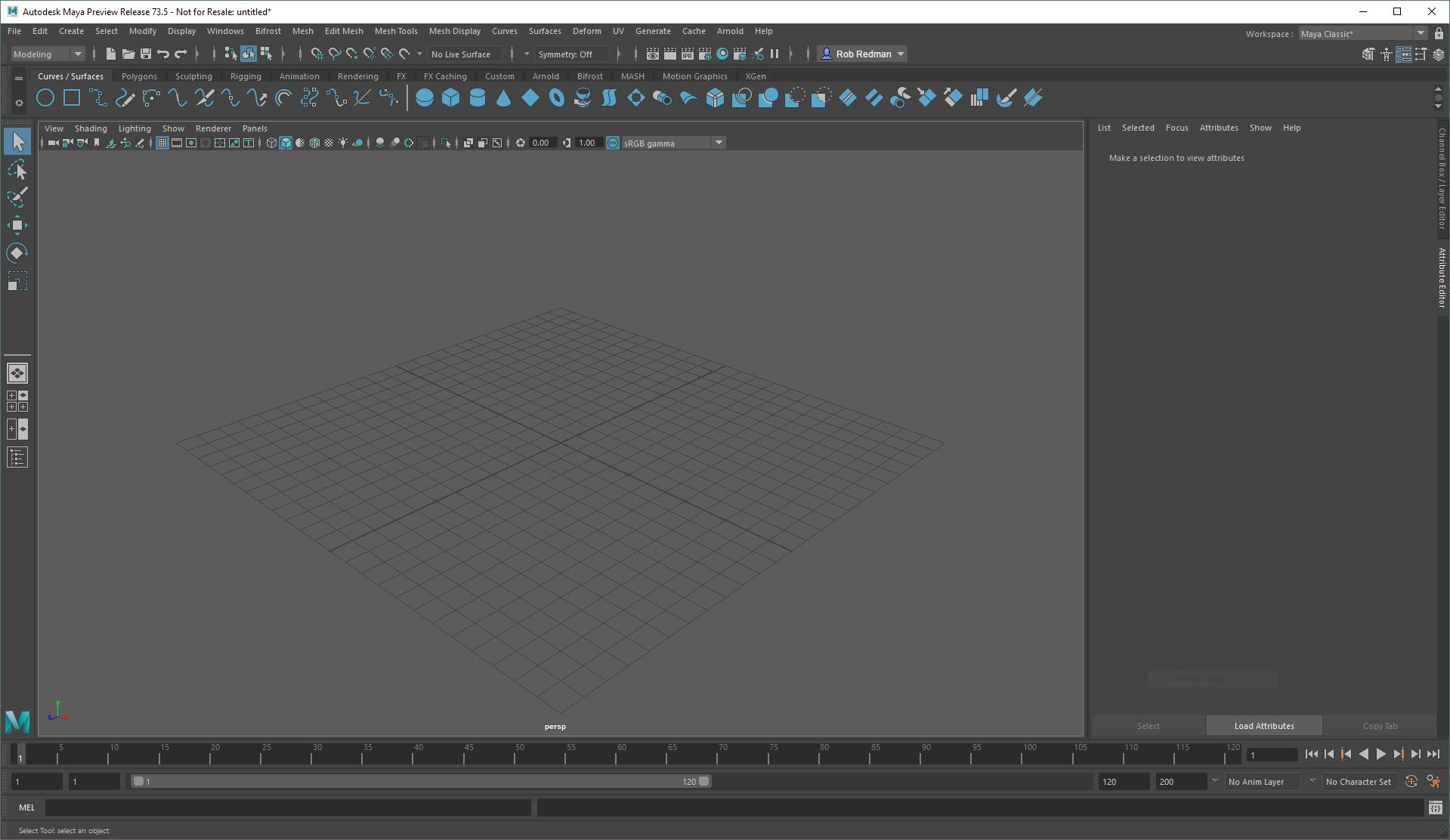Click the Loft surface shelf icon

tap(609, 97)
